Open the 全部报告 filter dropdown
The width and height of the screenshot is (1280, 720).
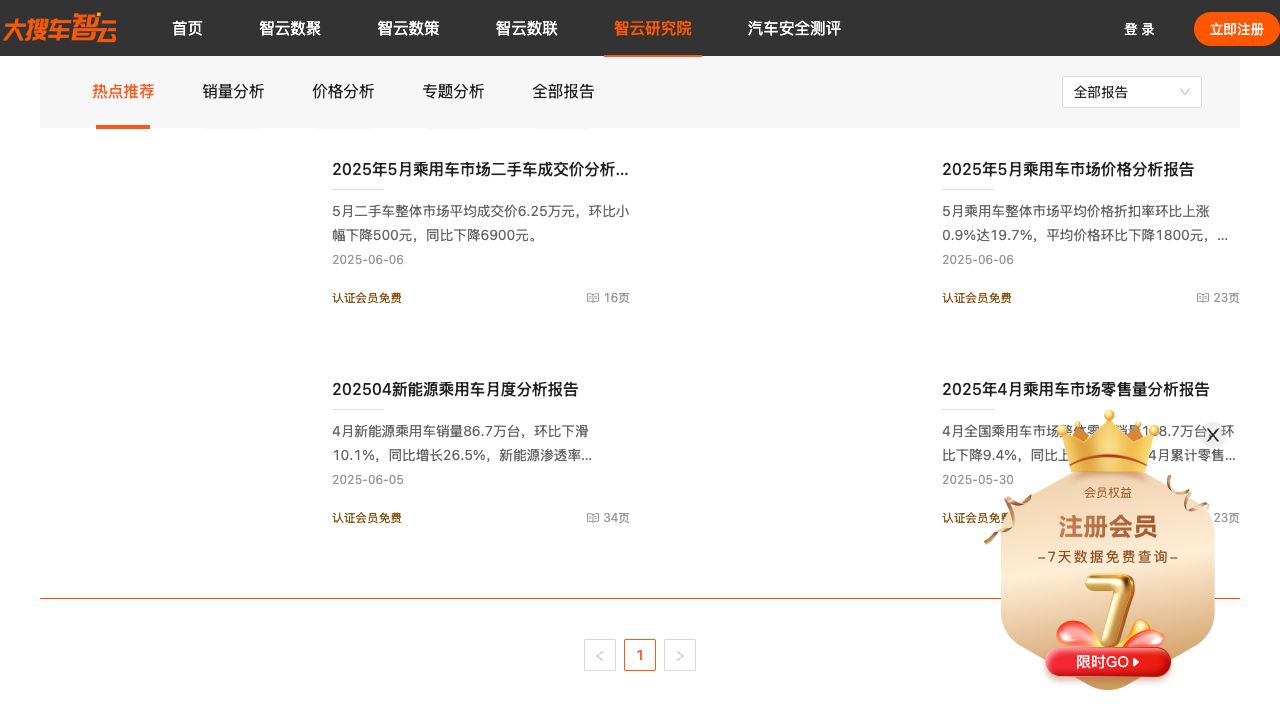point(1131,92)
